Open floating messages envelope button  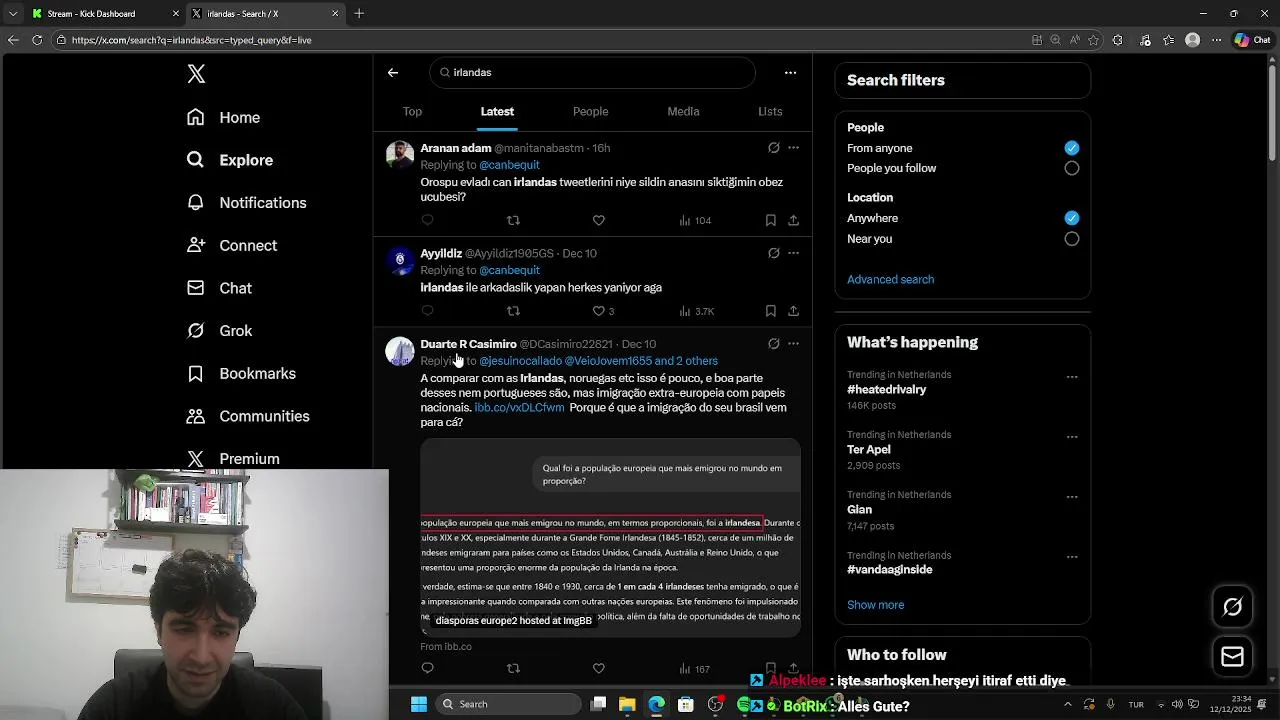pyautogui.click(x=1232, y=656)
